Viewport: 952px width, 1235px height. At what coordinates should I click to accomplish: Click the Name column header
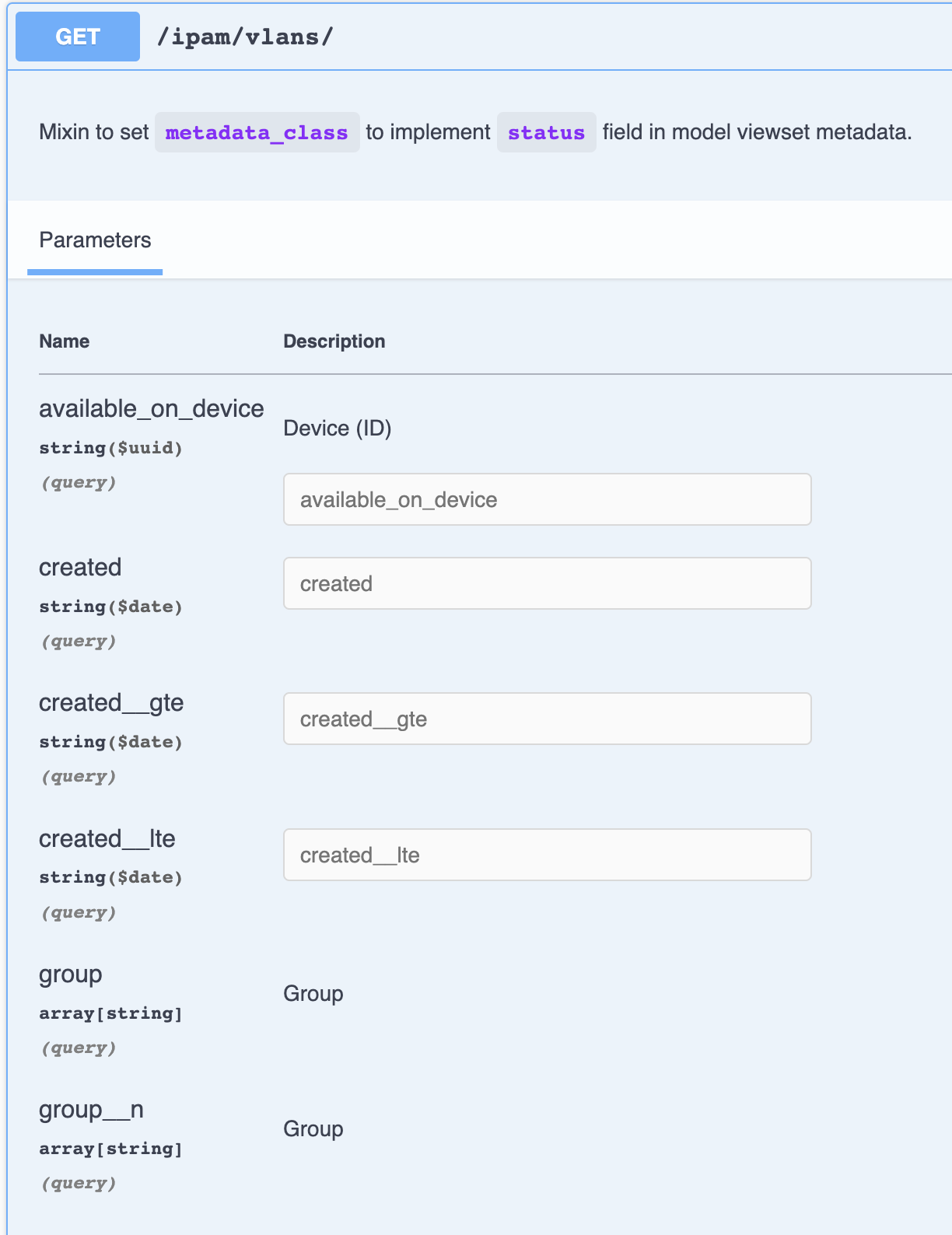[65, 341]
